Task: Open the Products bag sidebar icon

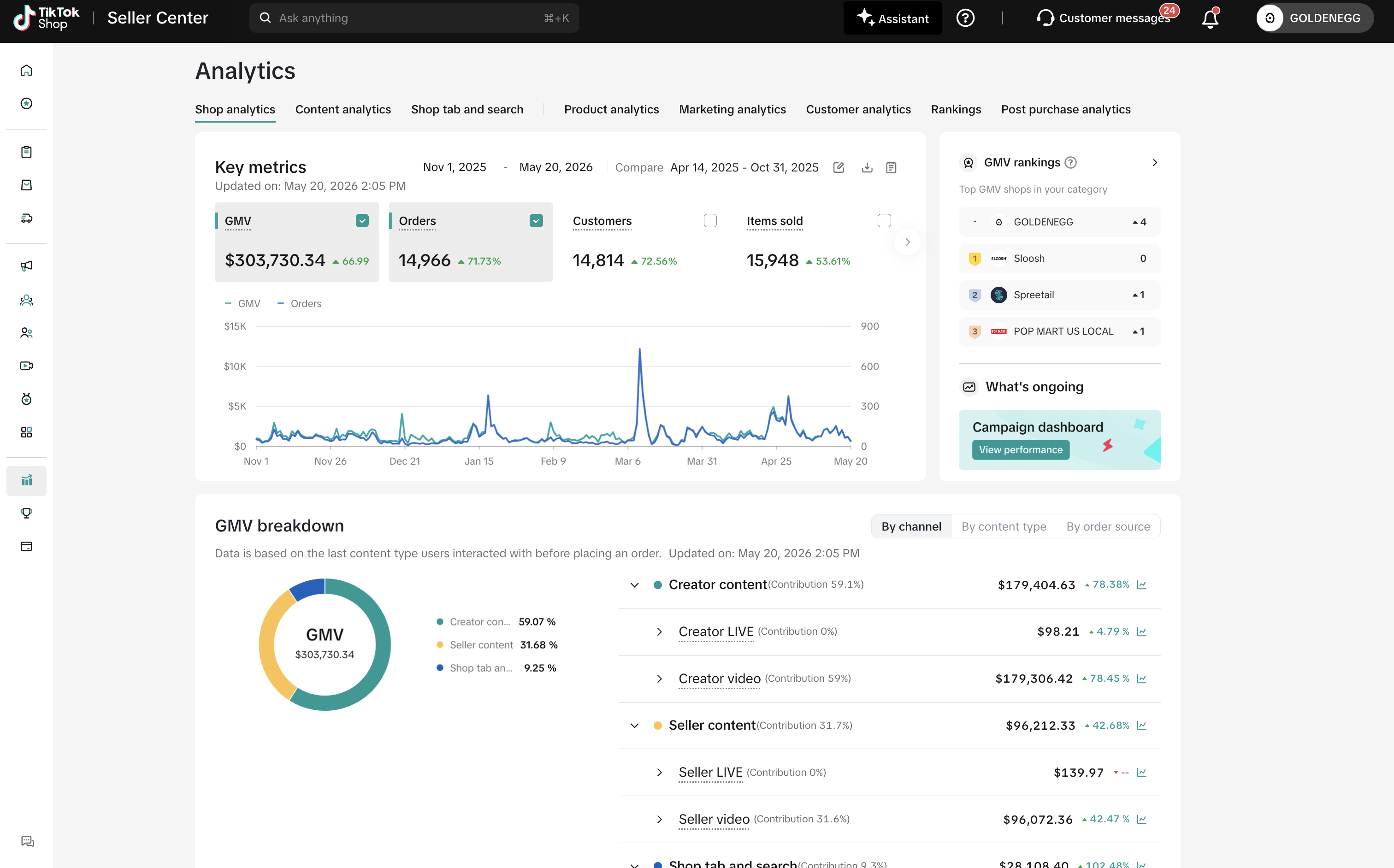Action: point(26,185)
